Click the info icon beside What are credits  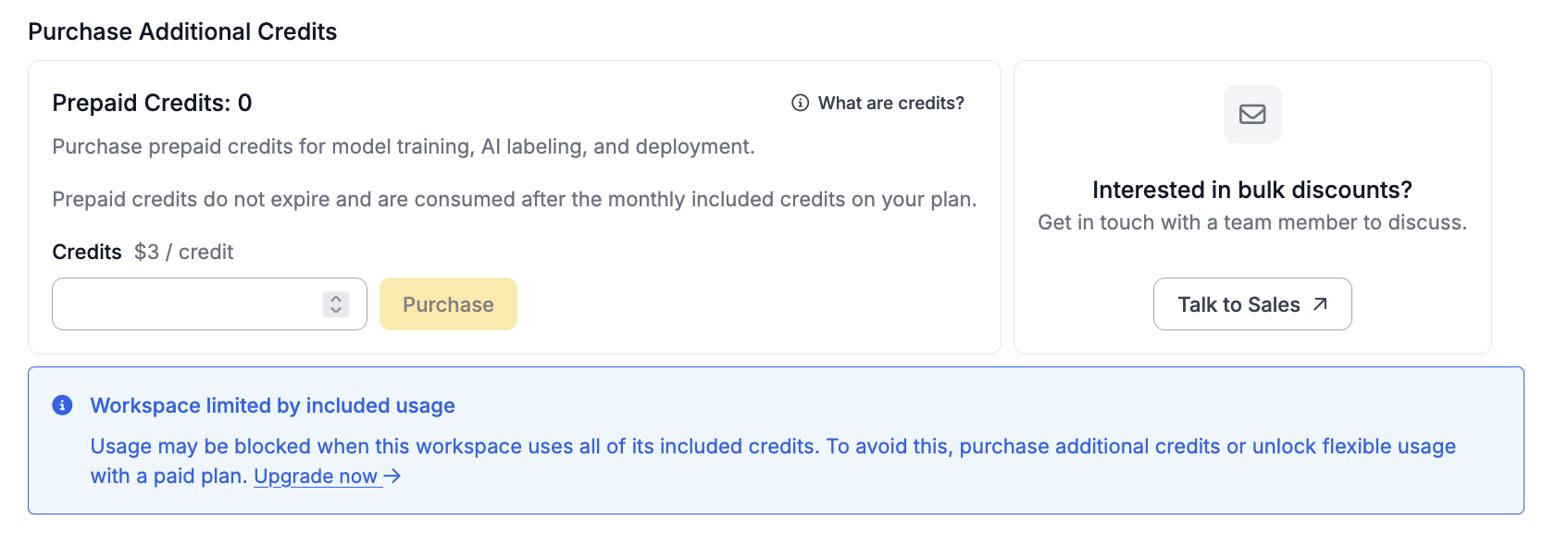point(801,103)
